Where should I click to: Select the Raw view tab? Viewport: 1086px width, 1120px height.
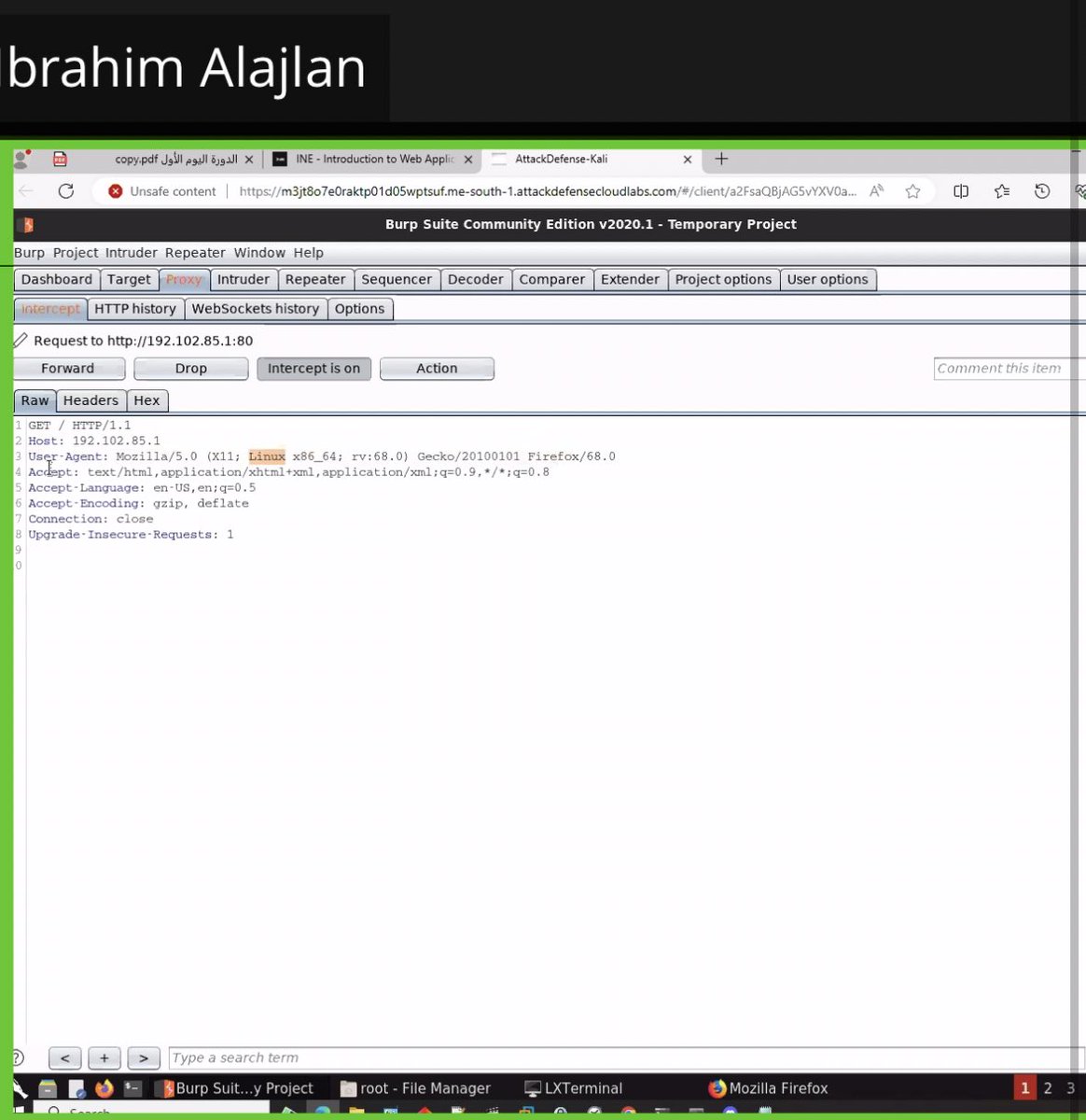click(x=35, y=400)
